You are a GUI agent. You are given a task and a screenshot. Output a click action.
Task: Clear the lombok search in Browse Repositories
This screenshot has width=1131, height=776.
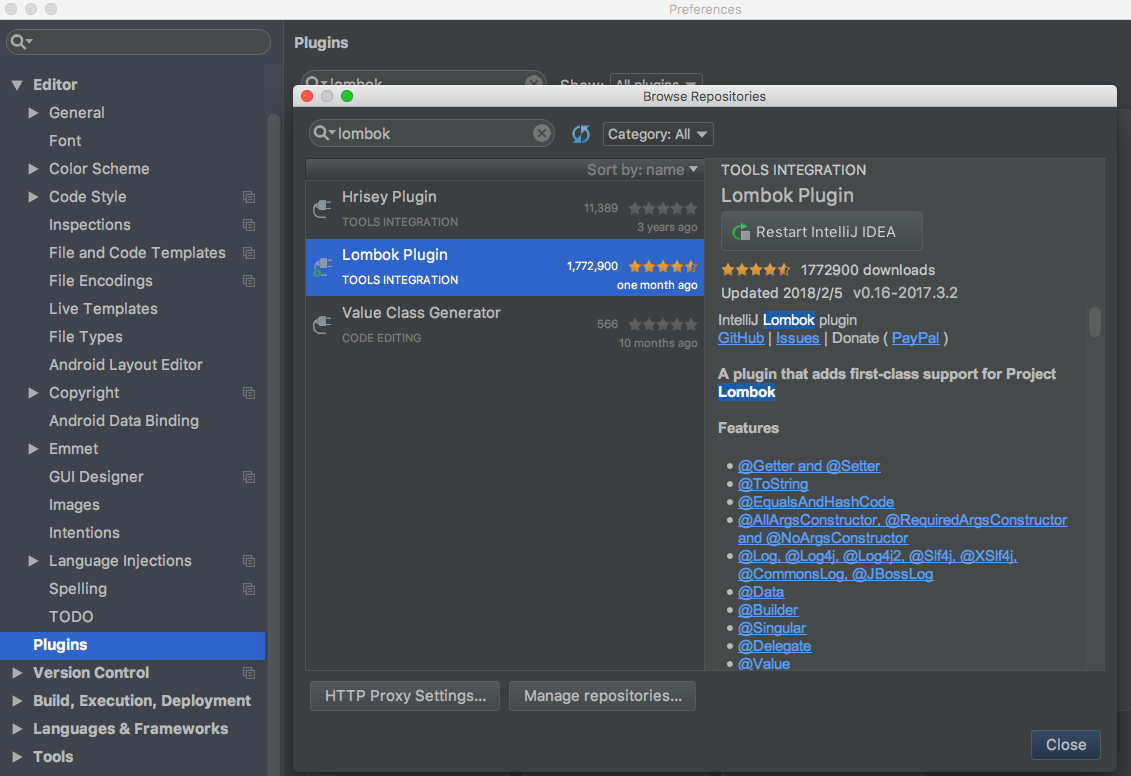click(542, 133)
